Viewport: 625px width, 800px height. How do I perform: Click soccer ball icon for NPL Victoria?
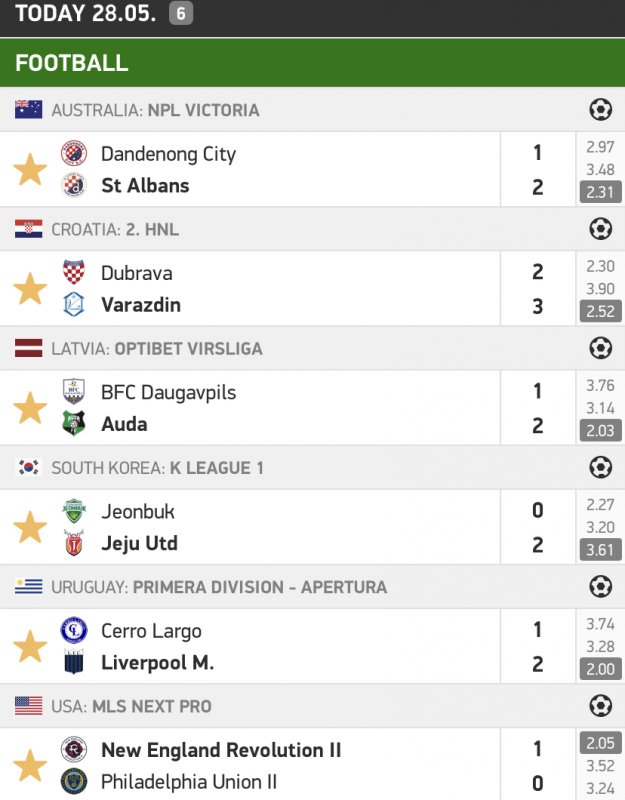[x=600, y=110]
